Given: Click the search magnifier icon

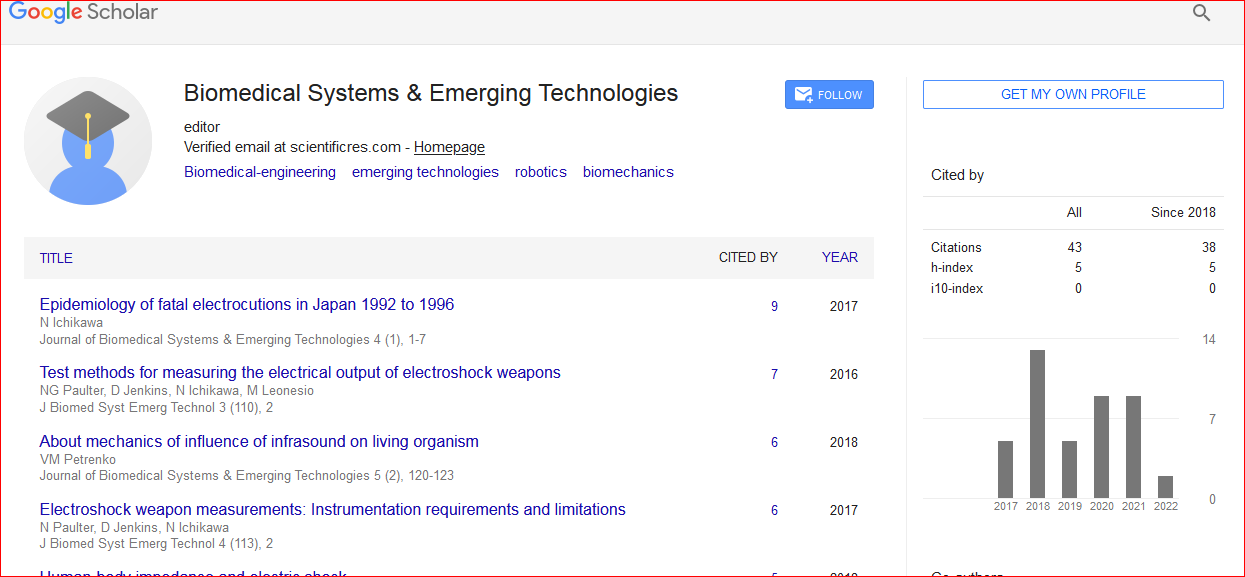Looking at the screenshot, I should [1201, 13].
